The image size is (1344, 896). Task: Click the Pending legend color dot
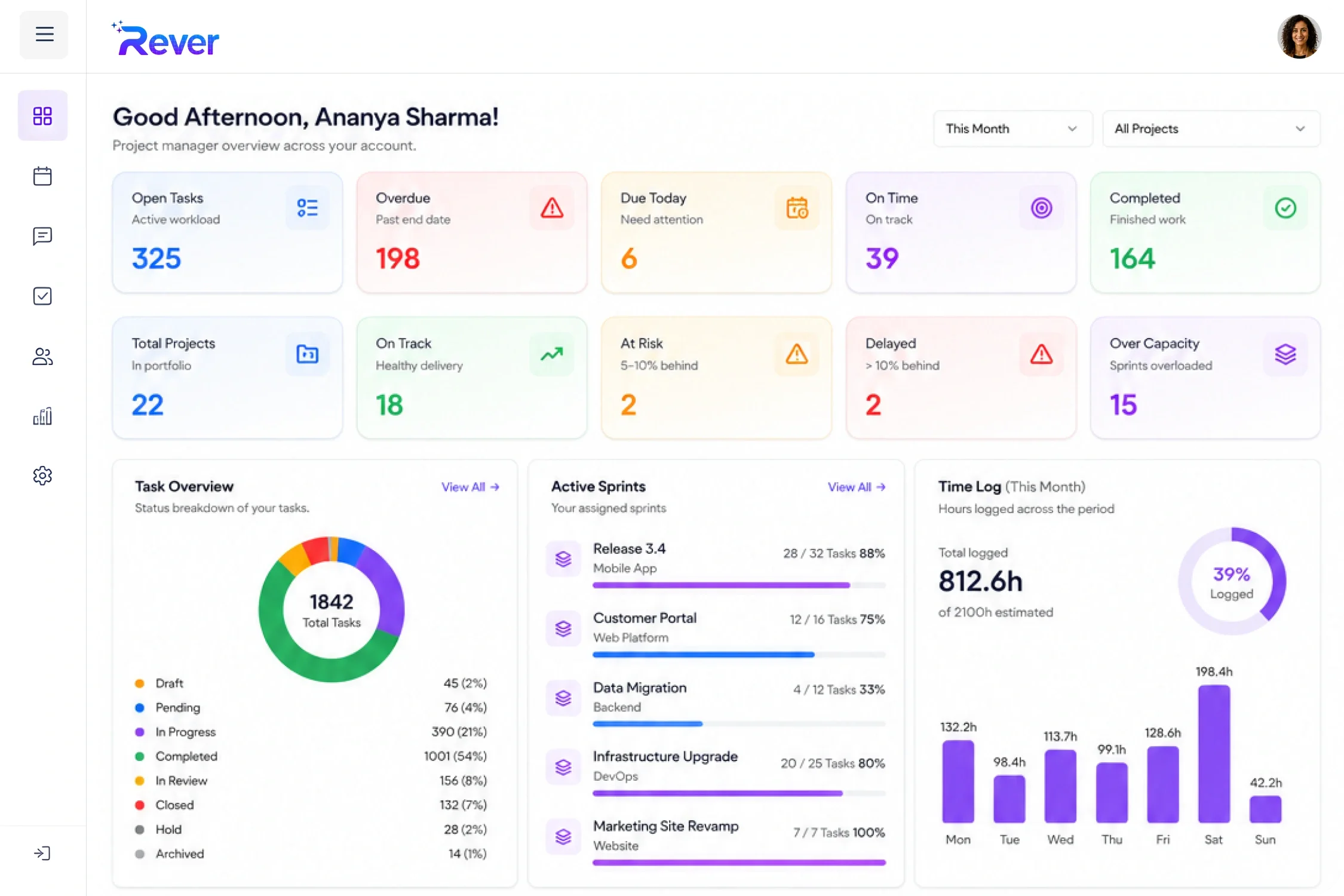point(140,708)
